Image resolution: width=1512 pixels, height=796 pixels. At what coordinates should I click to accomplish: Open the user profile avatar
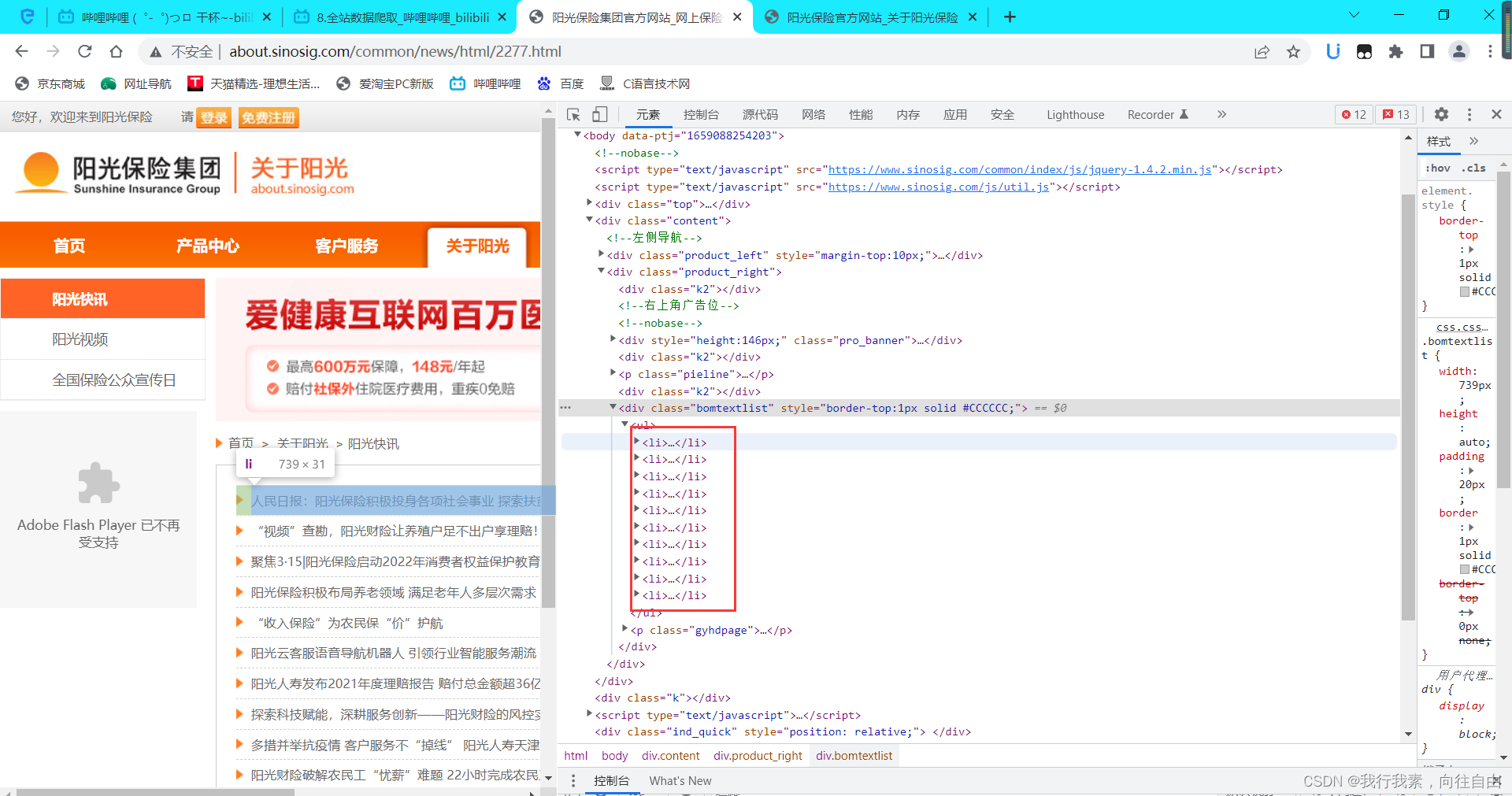click(1458, 51)
